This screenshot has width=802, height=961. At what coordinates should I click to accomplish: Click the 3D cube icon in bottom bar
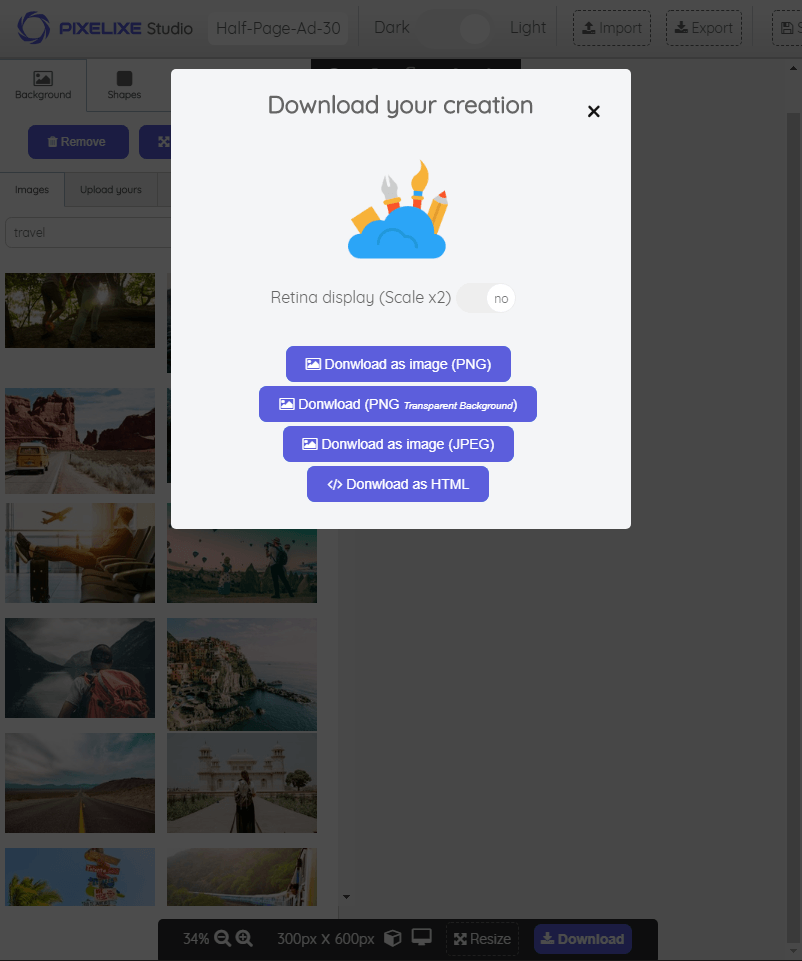click(393, 938)
